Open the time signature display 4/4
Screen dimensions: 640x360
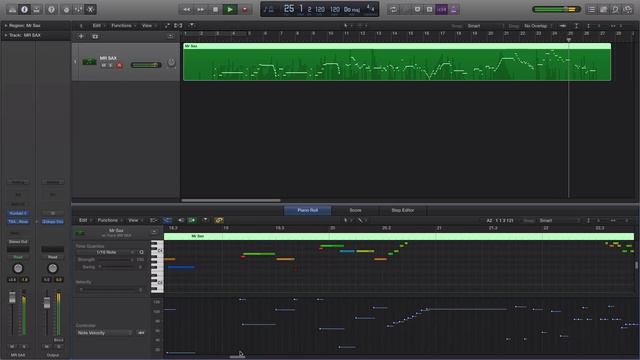click(x=370, y=8)
